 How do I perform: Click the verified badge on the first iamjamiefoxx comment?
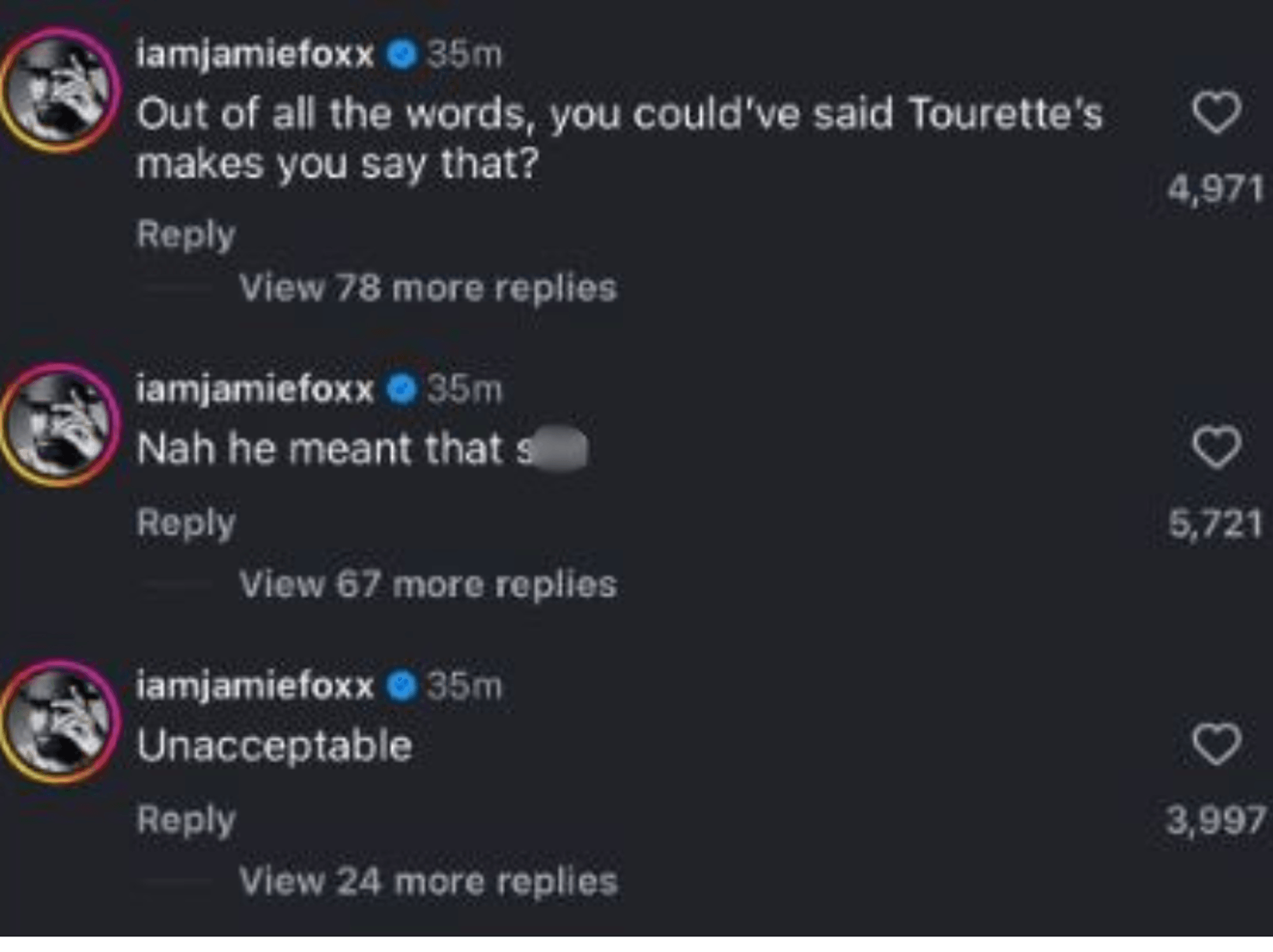click(x=399, y=55)
